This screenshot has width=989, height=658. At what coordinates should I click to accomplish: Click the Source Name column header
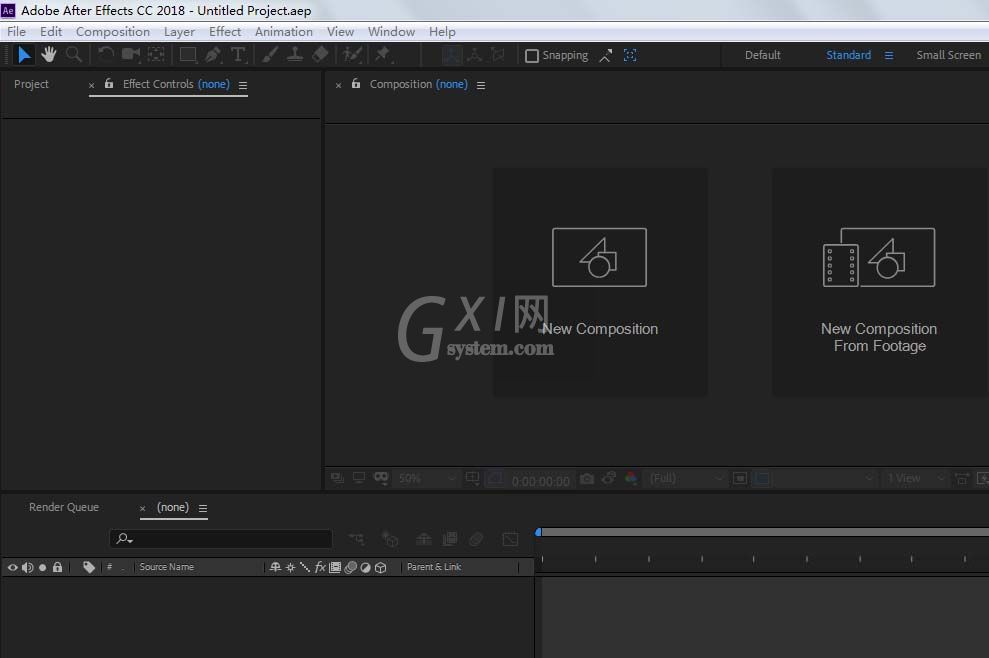(x=167, y=567)
